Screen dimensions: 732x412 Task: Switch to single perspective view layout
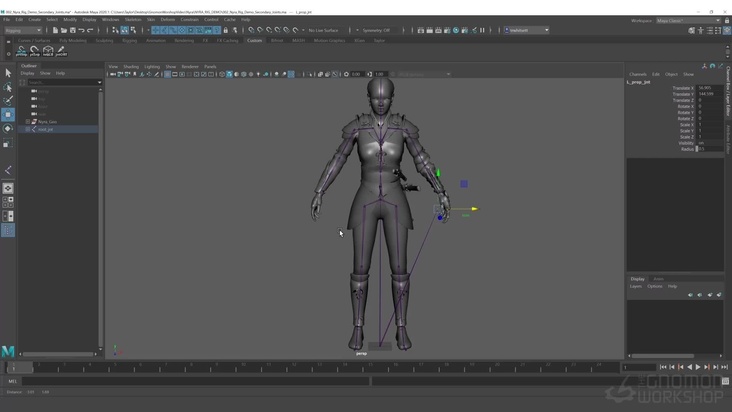[x=8, y=188]
